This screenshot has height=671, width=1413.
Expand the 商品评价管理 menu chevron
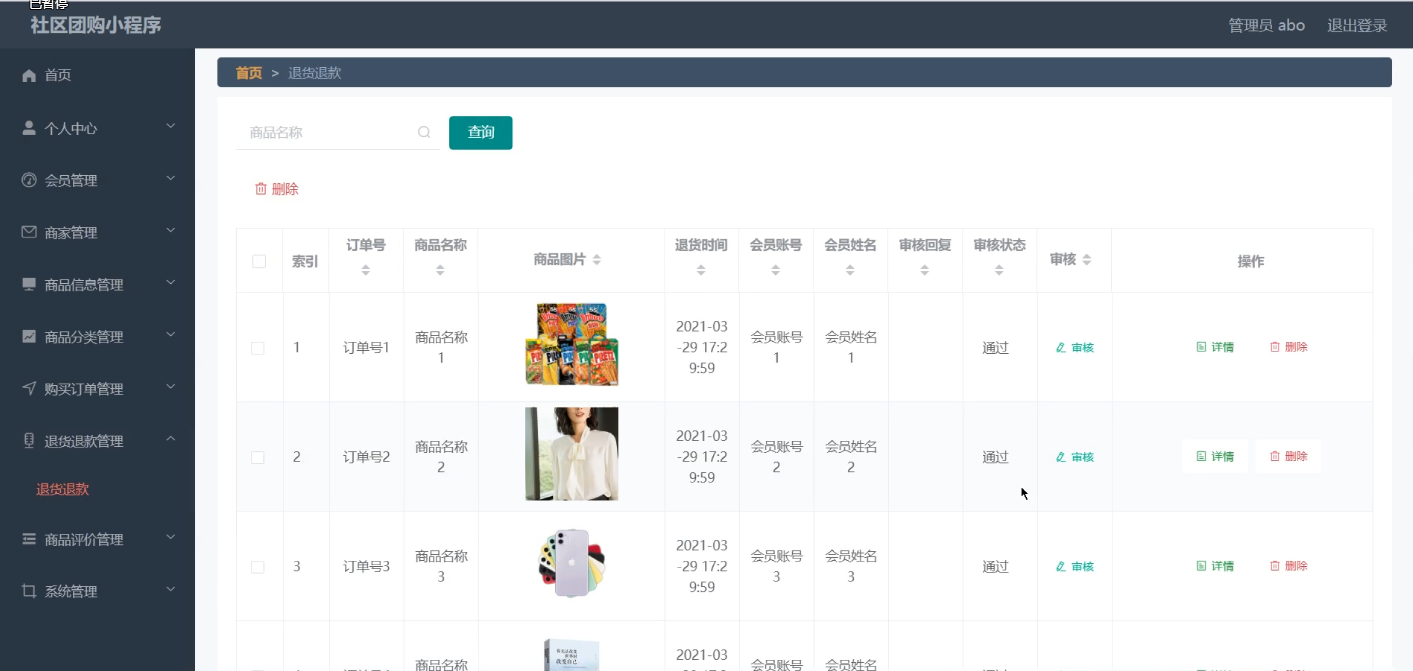(170, 537)
